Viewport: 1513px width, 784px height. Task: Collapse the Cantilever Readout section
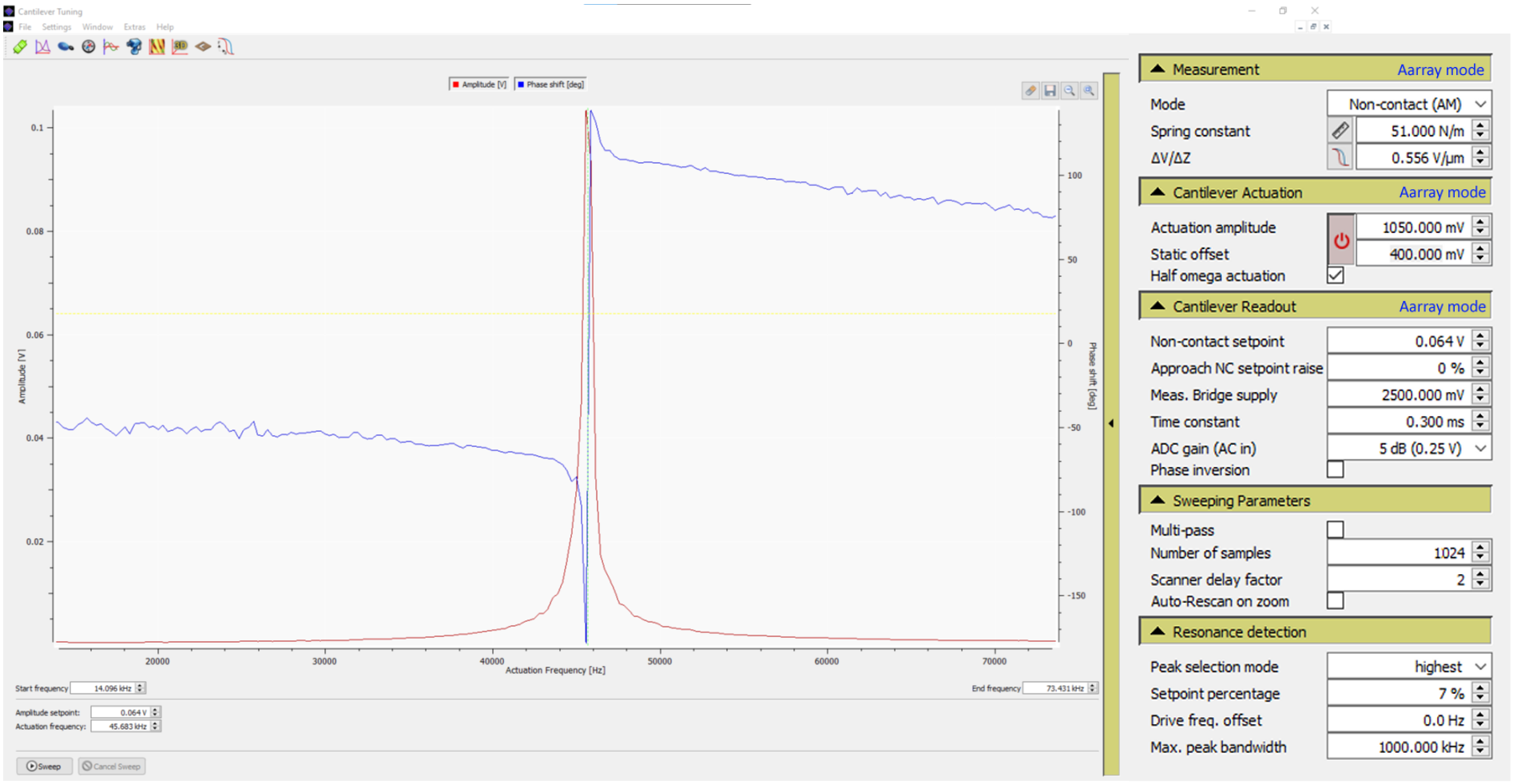pyautogui.click(x=1158, y=307)
